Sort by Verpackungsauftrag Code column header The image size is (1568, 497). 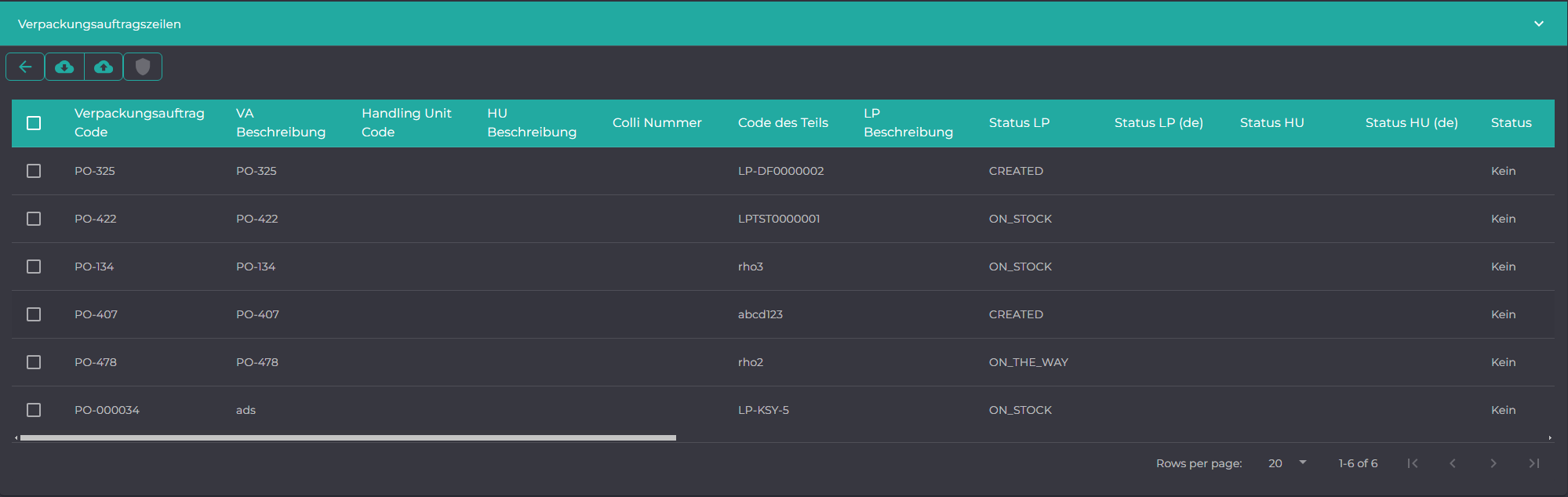click(x=140, y=122)
